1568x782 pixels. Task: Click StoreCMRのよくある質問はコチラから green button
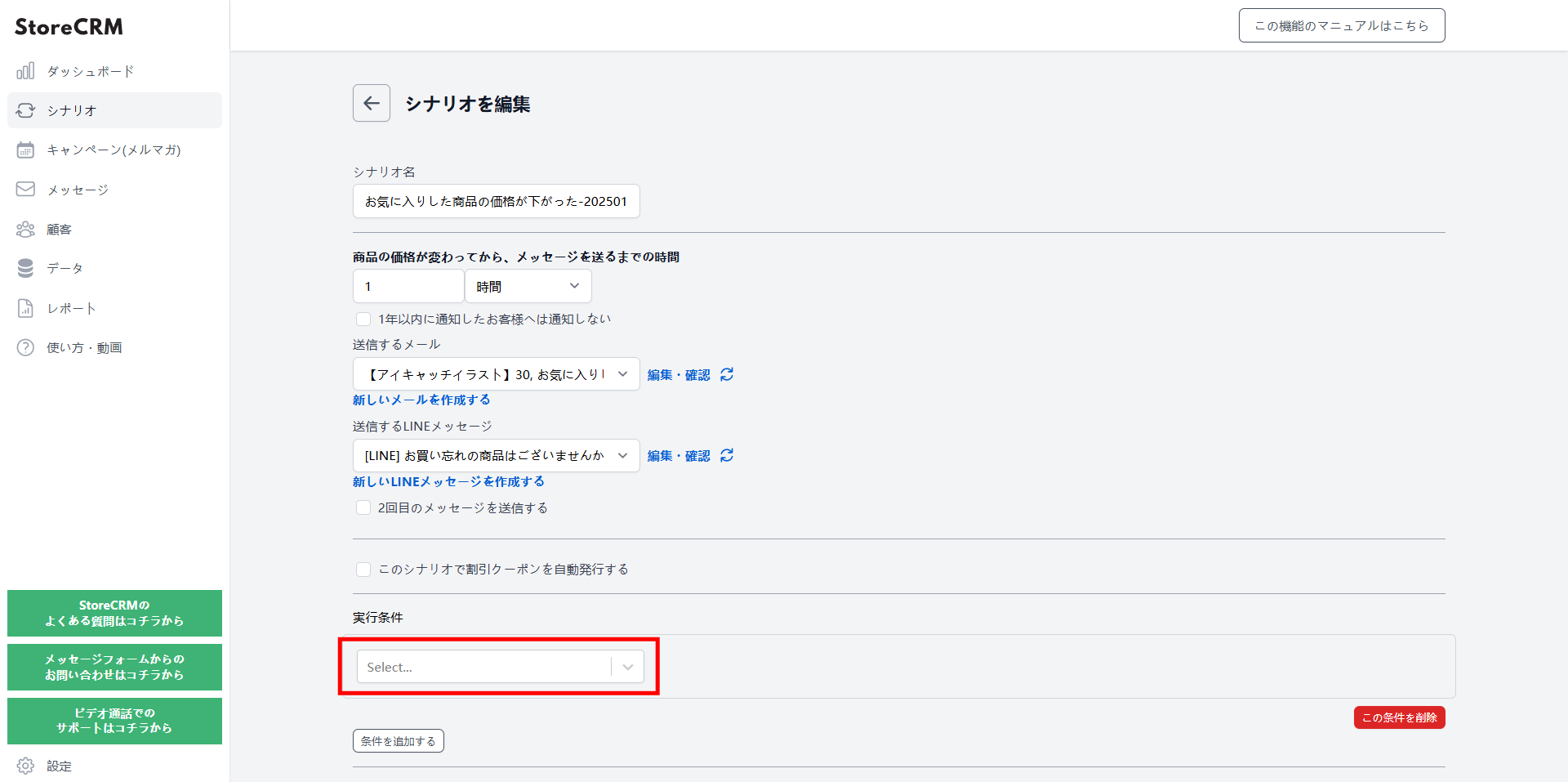pos(114,613)
